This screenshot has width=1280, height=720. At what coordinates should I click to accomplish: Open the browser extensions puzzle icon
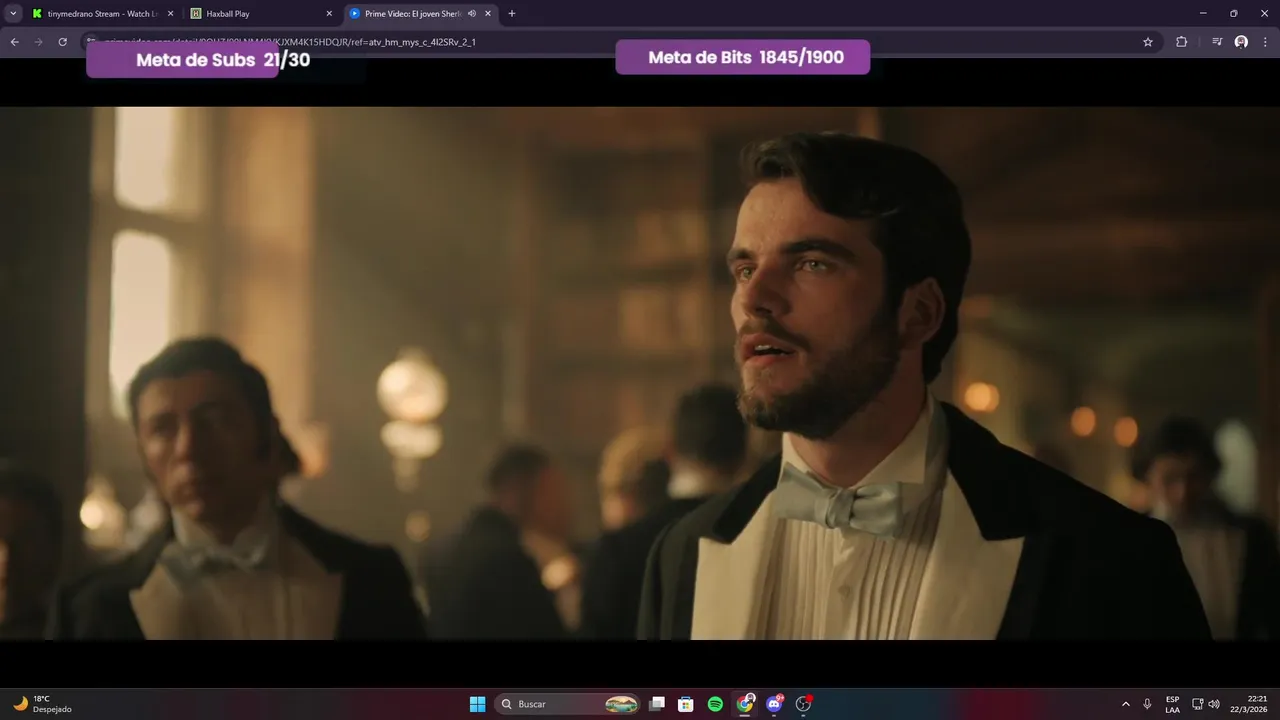[x=1181, y=42]
